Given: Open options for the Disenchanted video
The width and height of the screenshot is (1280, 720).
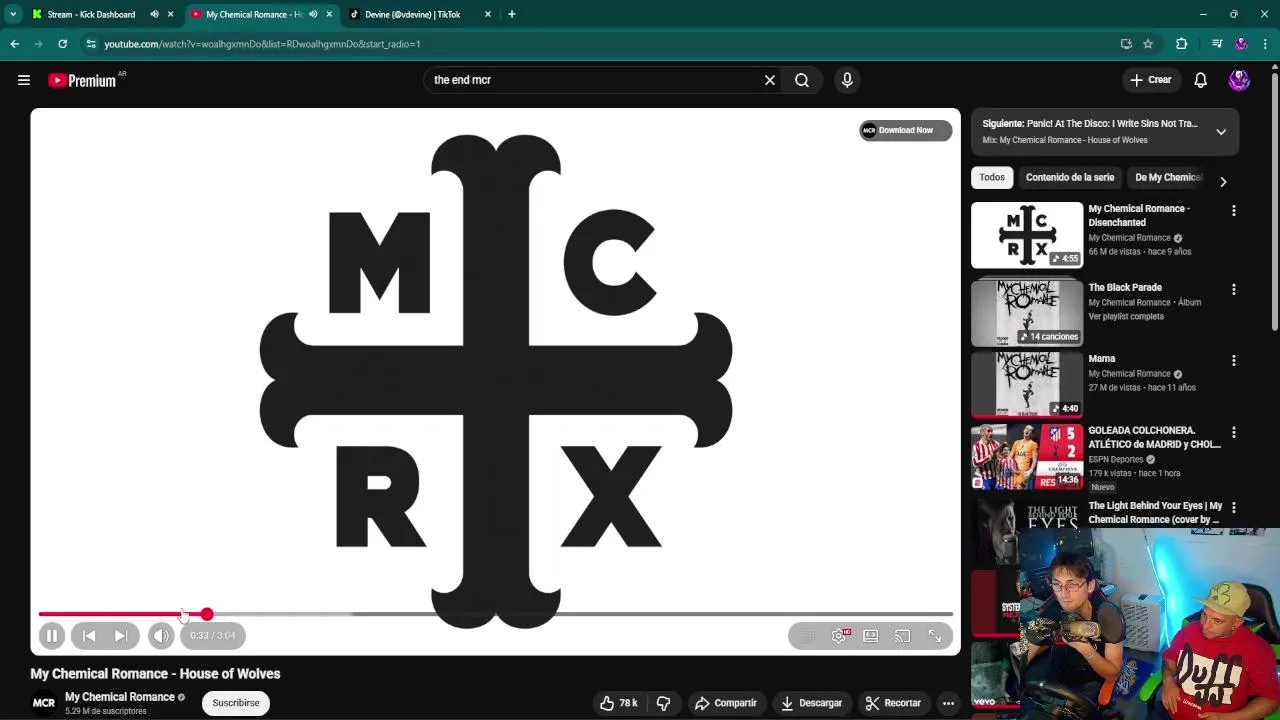Looking at the screenshot, I should (1234, 210).
